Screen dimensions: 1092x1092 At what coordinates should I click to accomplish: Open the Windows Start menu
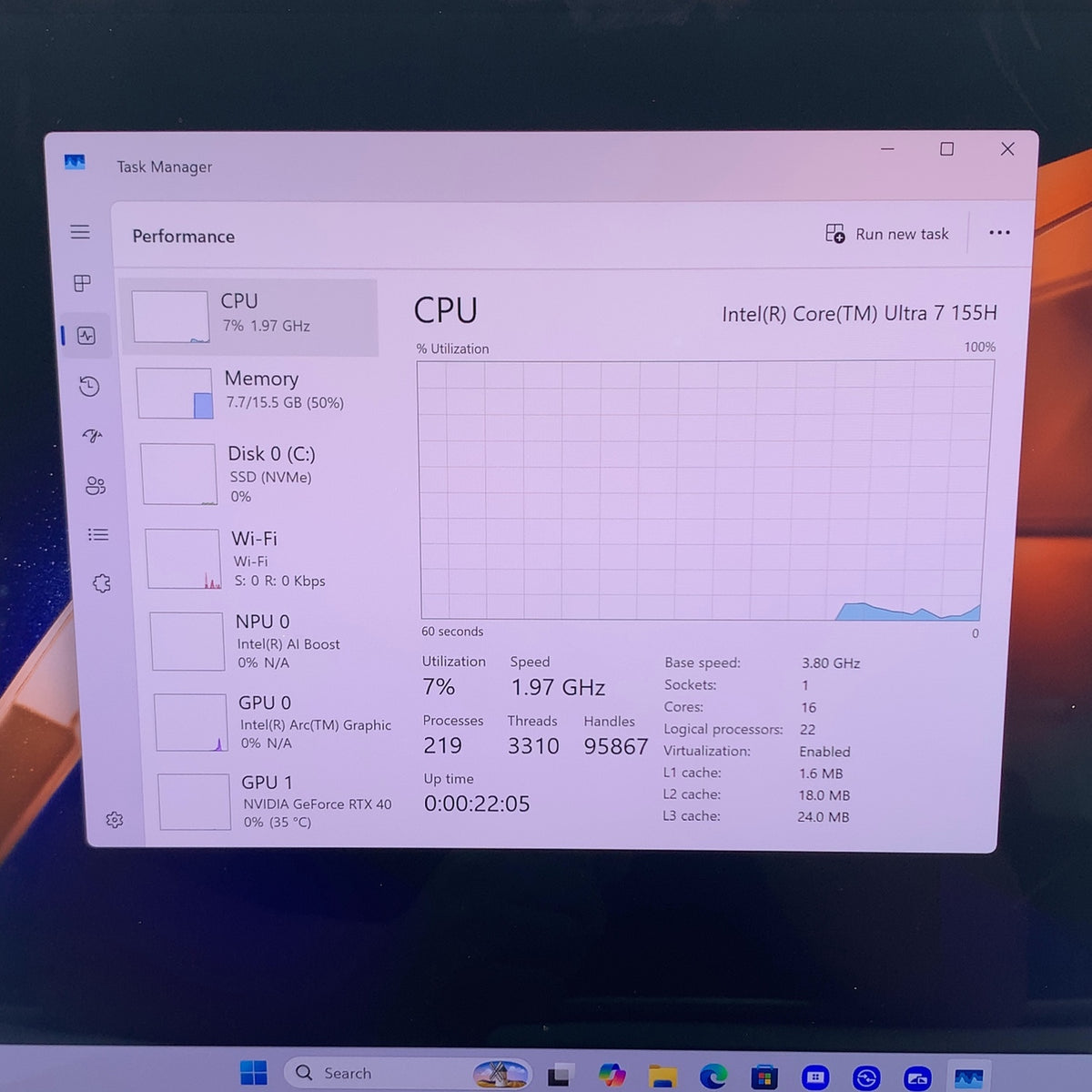point(253,1074)
